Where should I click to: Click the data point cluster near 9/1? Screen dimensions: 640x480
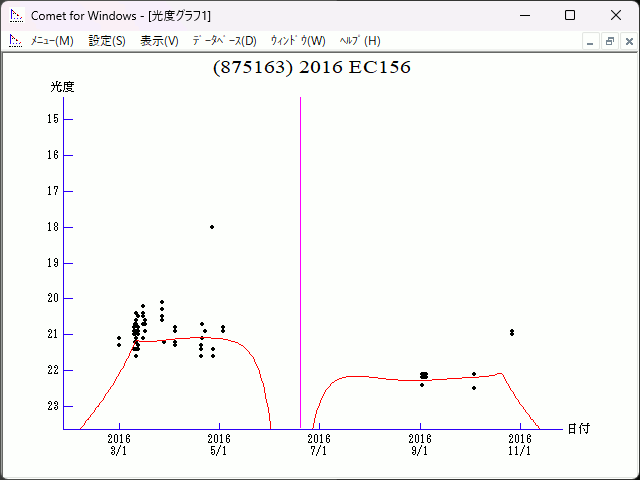click(424, 375)
